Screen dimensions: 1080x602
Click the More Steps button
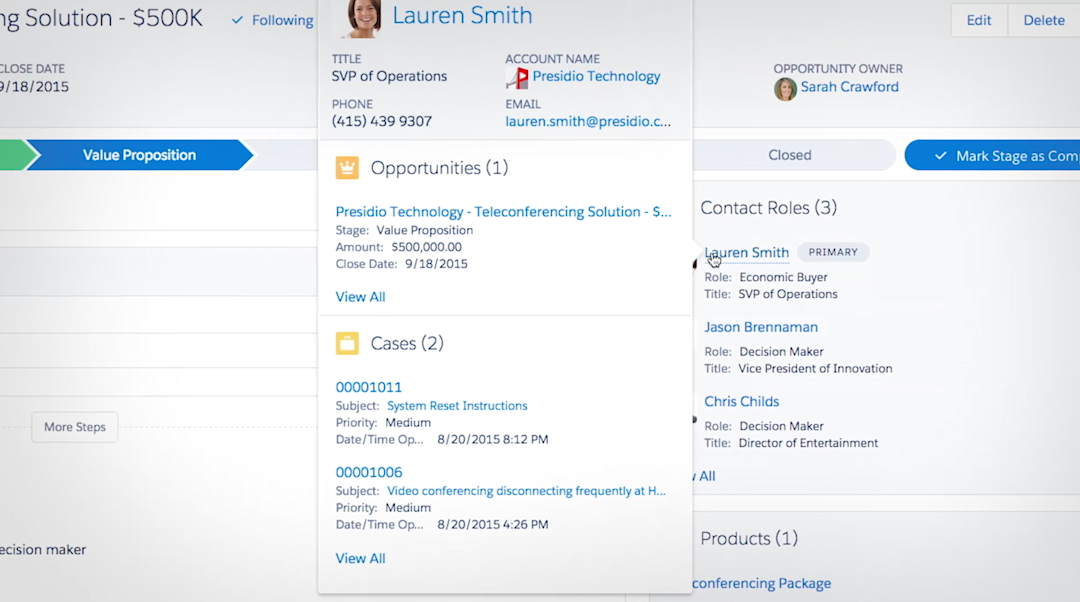pyautogui.click(x=74, y=427)
